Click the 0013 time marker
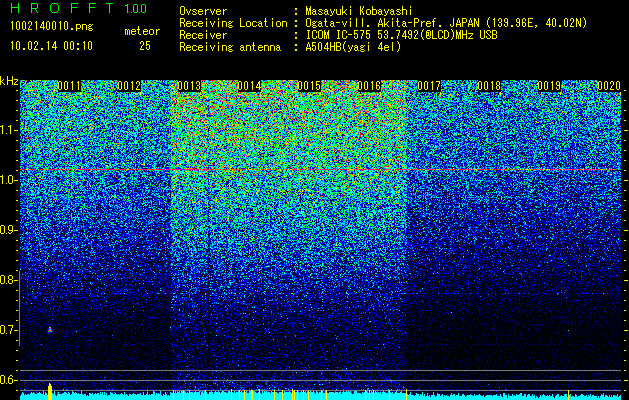629x400 pixels. coord(189,86)
